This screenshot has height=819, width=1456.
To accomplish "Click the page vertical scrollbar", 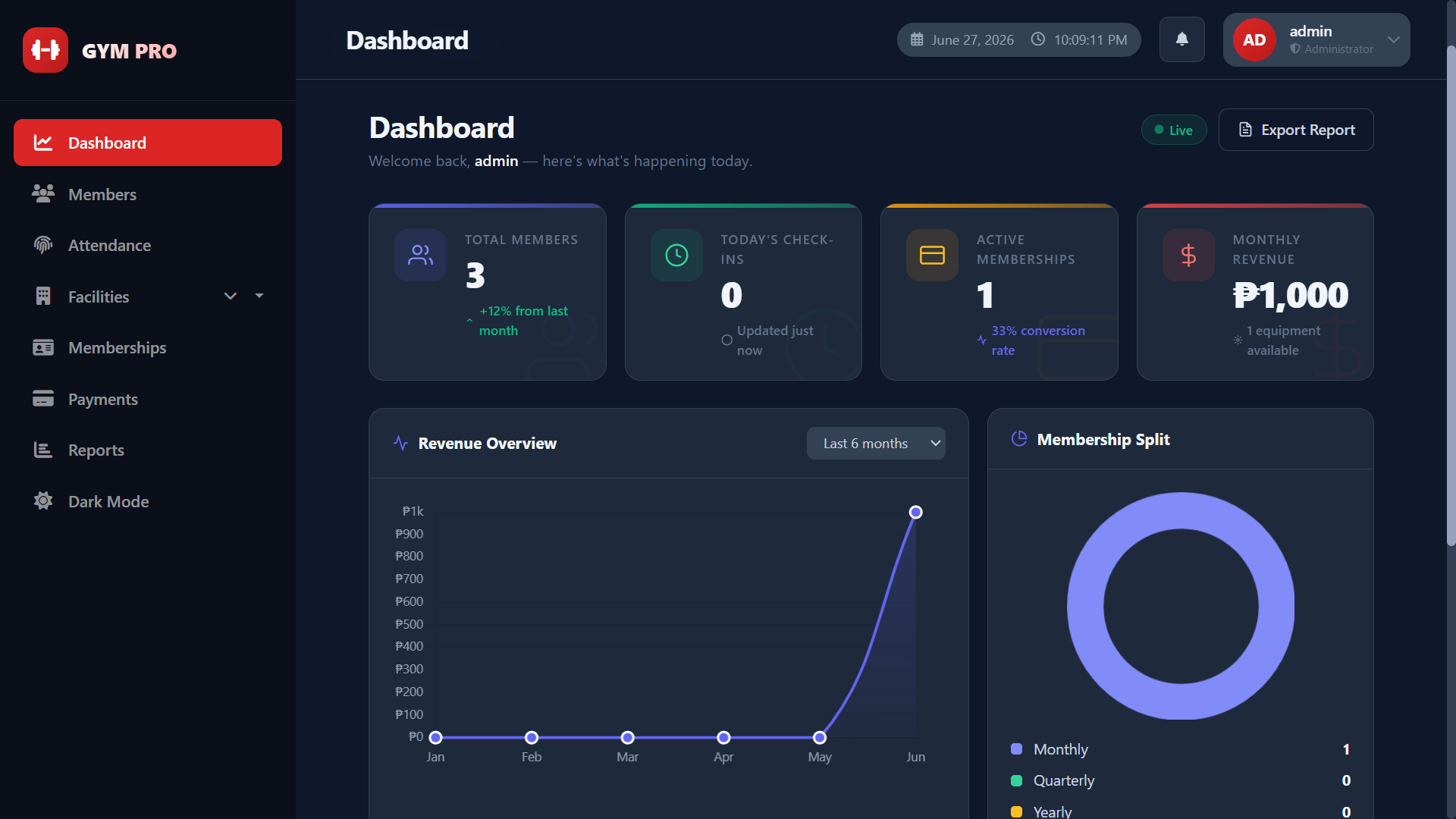I will (x=1451, y=296).
